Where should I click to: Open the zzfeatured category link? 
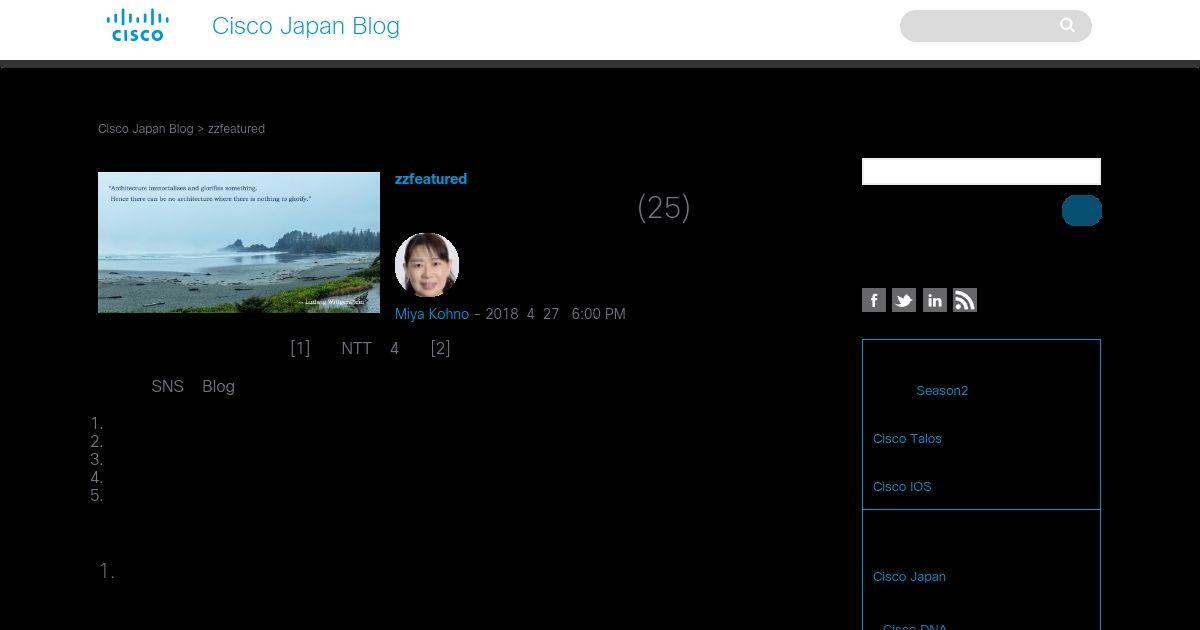[x=431, y=179]
